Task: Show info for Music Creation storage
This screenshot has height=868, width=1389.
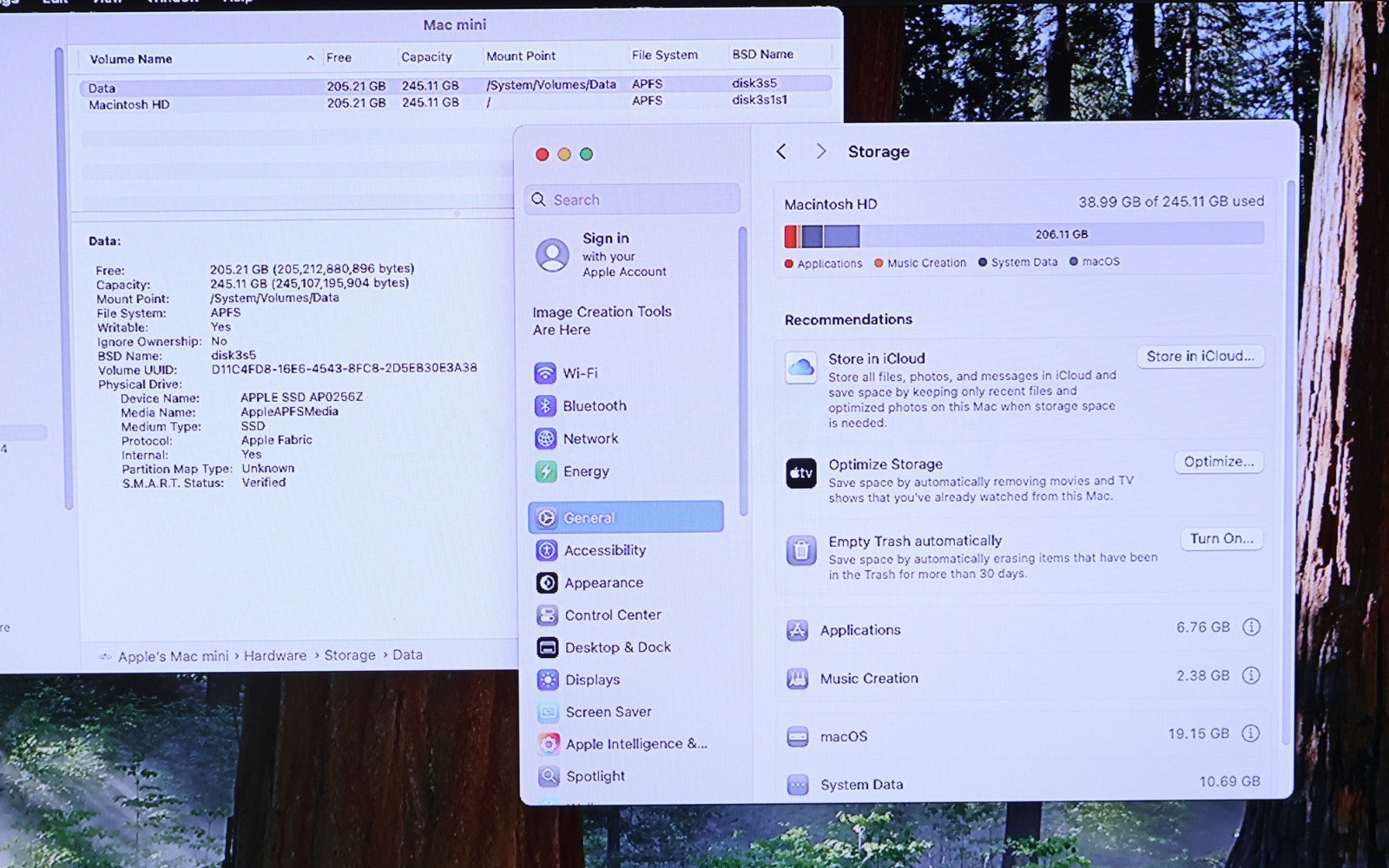Action: 1251,676
